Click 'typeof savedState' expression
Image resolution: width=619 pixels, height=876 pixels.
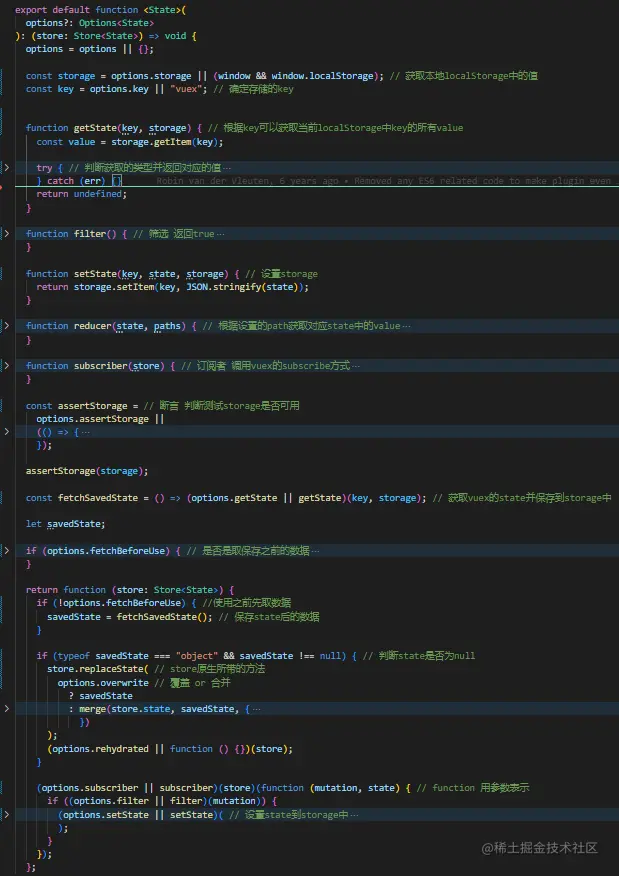(x=103, y=656)
